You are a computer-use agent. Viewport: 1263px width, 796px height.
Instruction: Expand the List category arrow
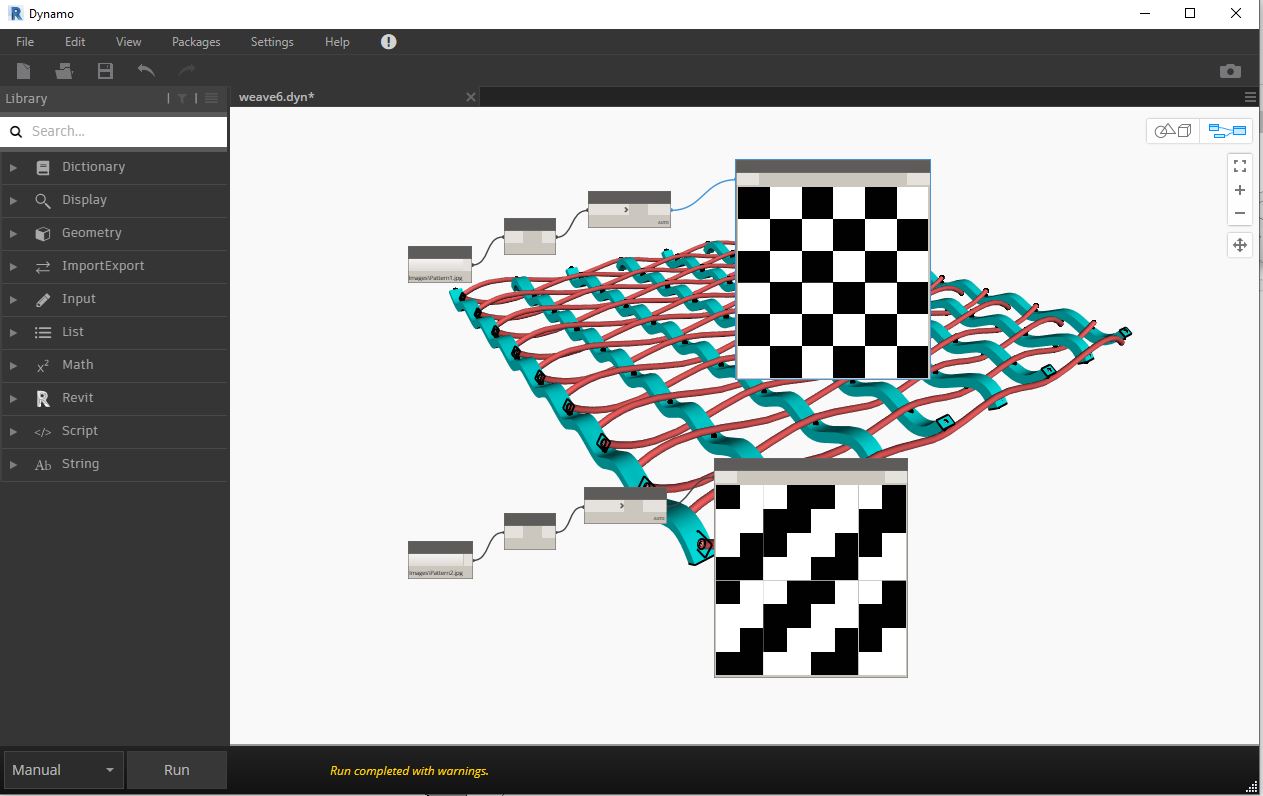coord(13,333)
